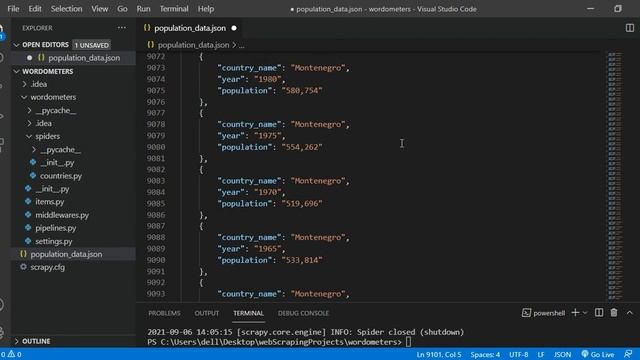This screenshot has width=640, height=360.
Task: Open the Go menu
Action: (x=122, y=9)
